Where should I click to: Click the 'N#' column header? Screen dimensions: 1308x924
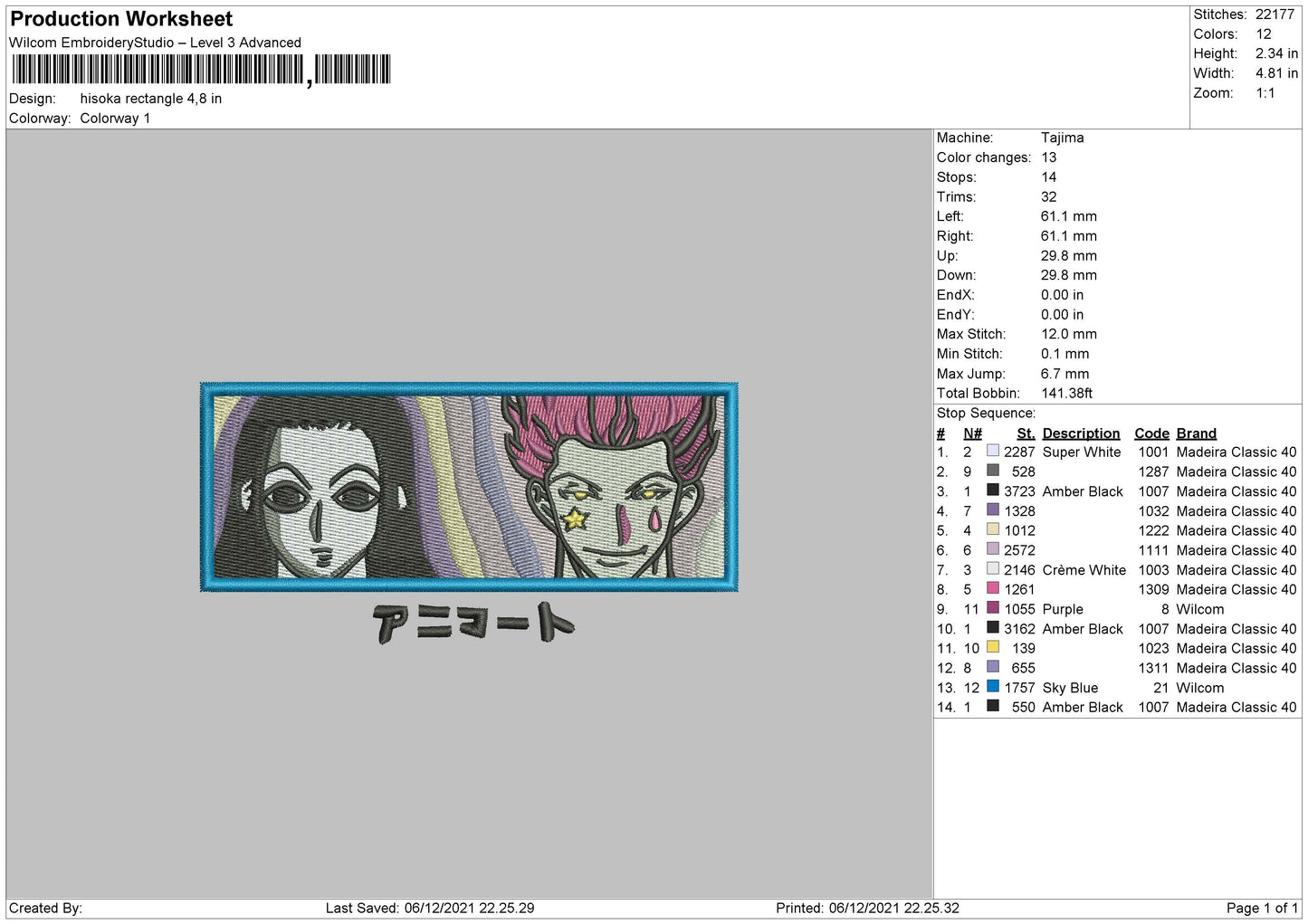coord(972,433)
